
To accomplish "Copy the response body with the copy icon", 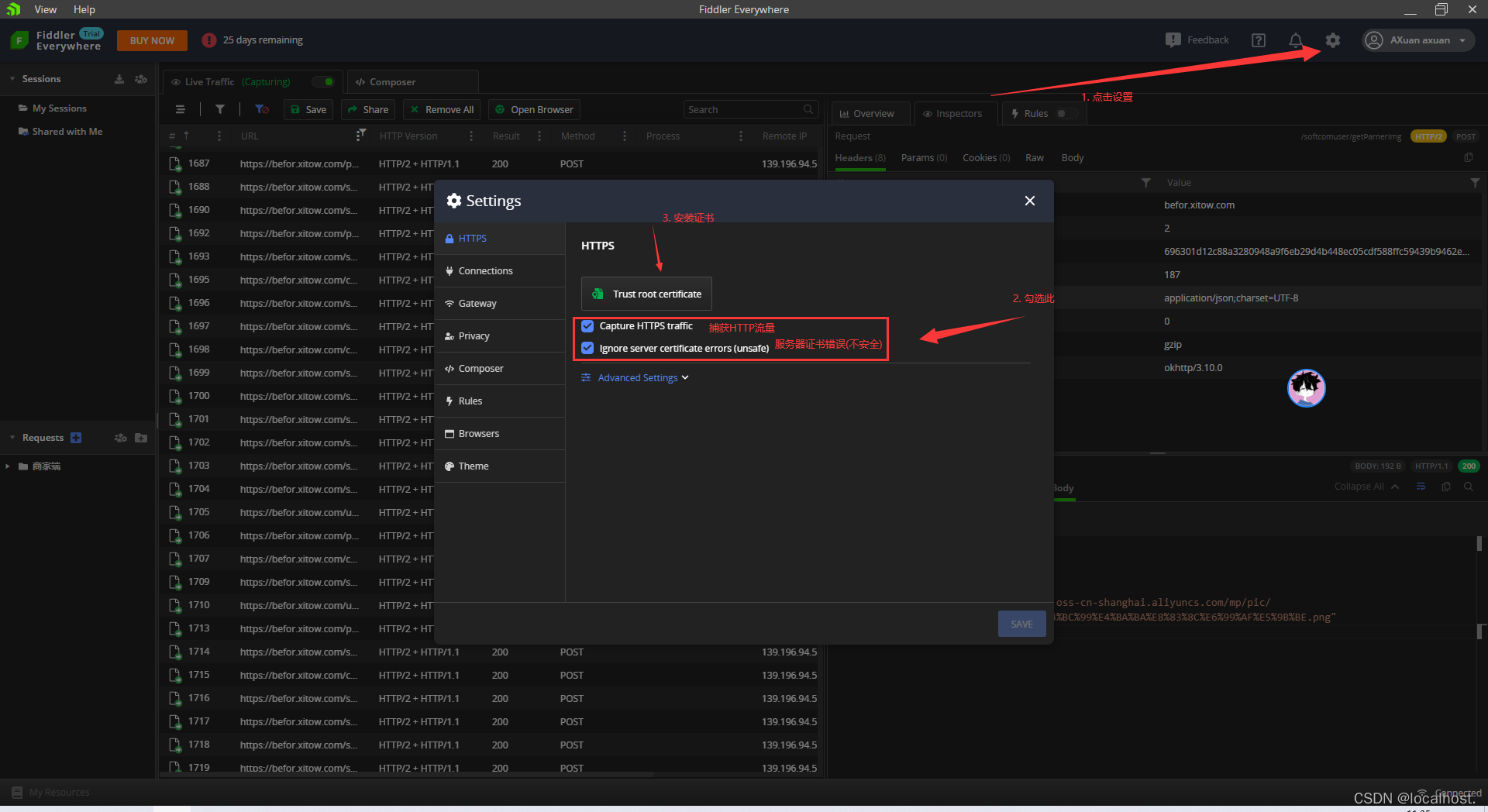I will [1445, 487].
